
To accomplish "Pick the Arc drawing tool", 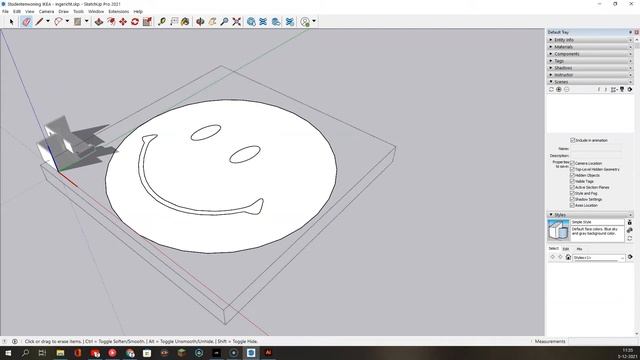I will tap(58, 22).
